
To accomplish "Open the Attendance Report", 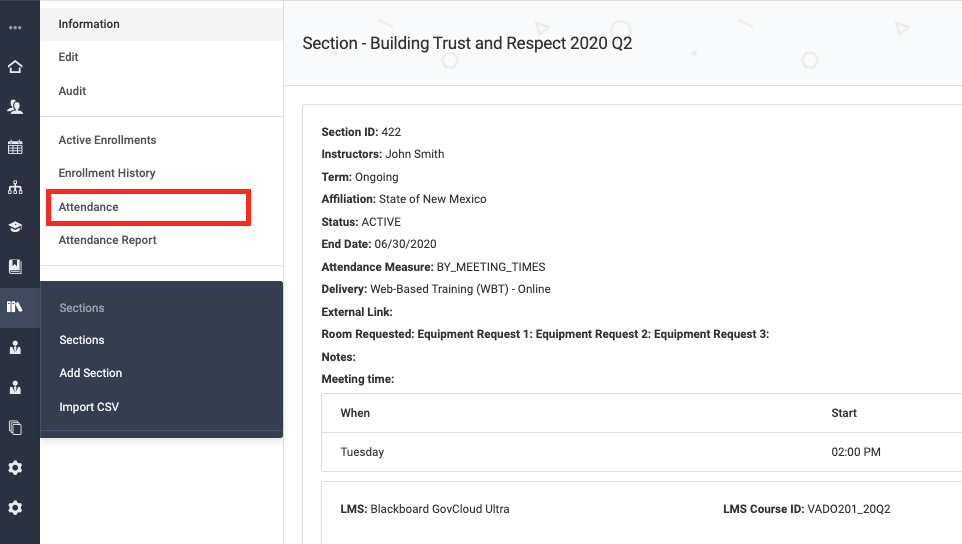I will (107, 240).
